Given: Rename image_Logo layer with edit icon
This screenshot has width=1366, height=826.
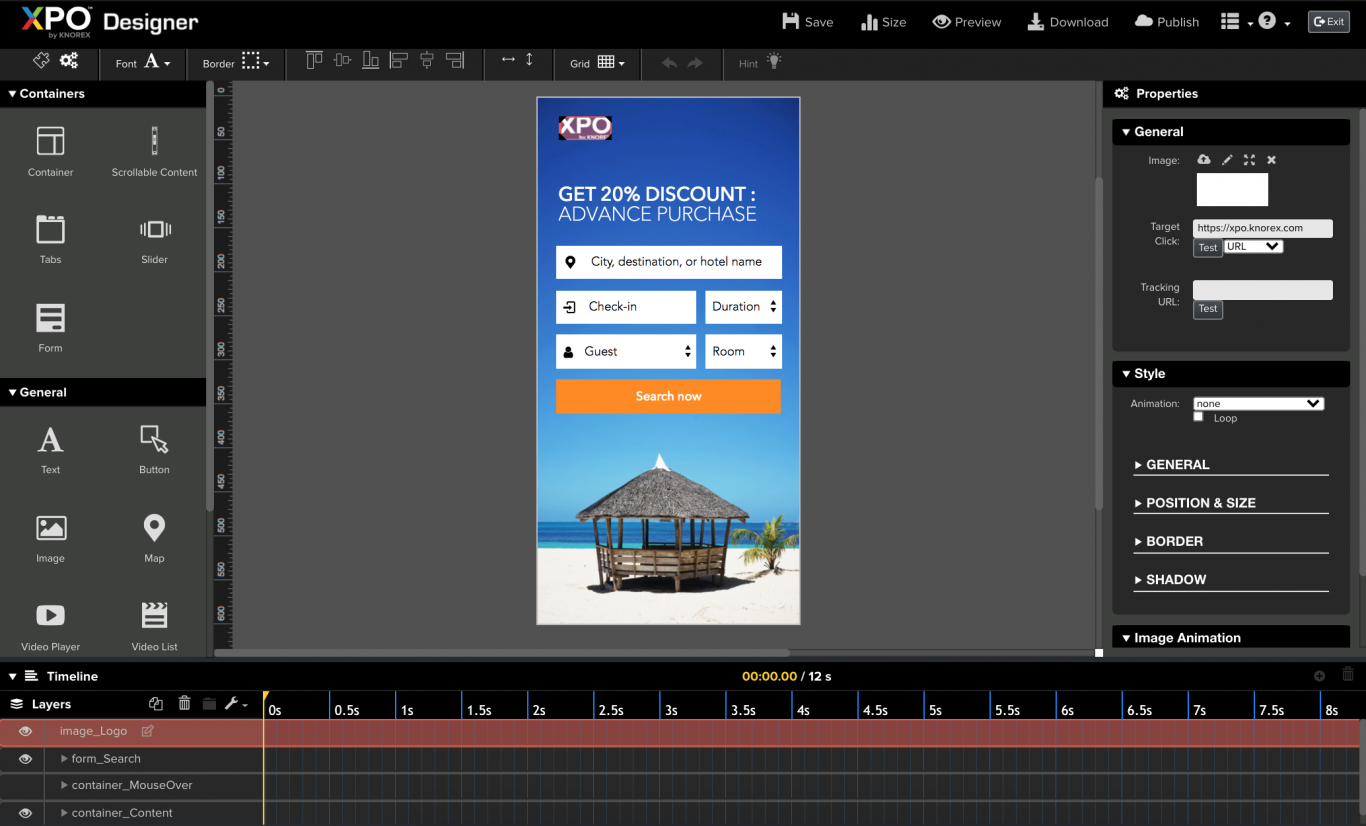Looking at the screenshot, I should click(x=148, y=731).
